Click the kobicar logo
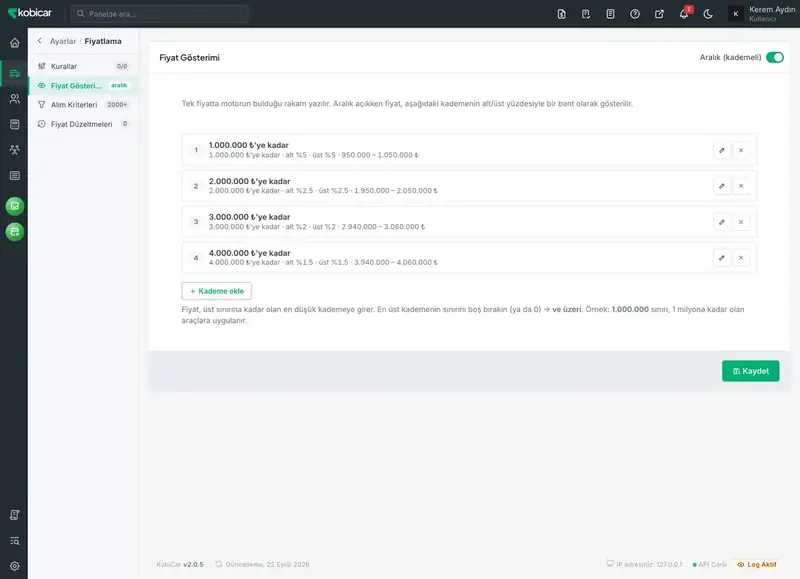The image size is (800, 579). pos(30,13)
